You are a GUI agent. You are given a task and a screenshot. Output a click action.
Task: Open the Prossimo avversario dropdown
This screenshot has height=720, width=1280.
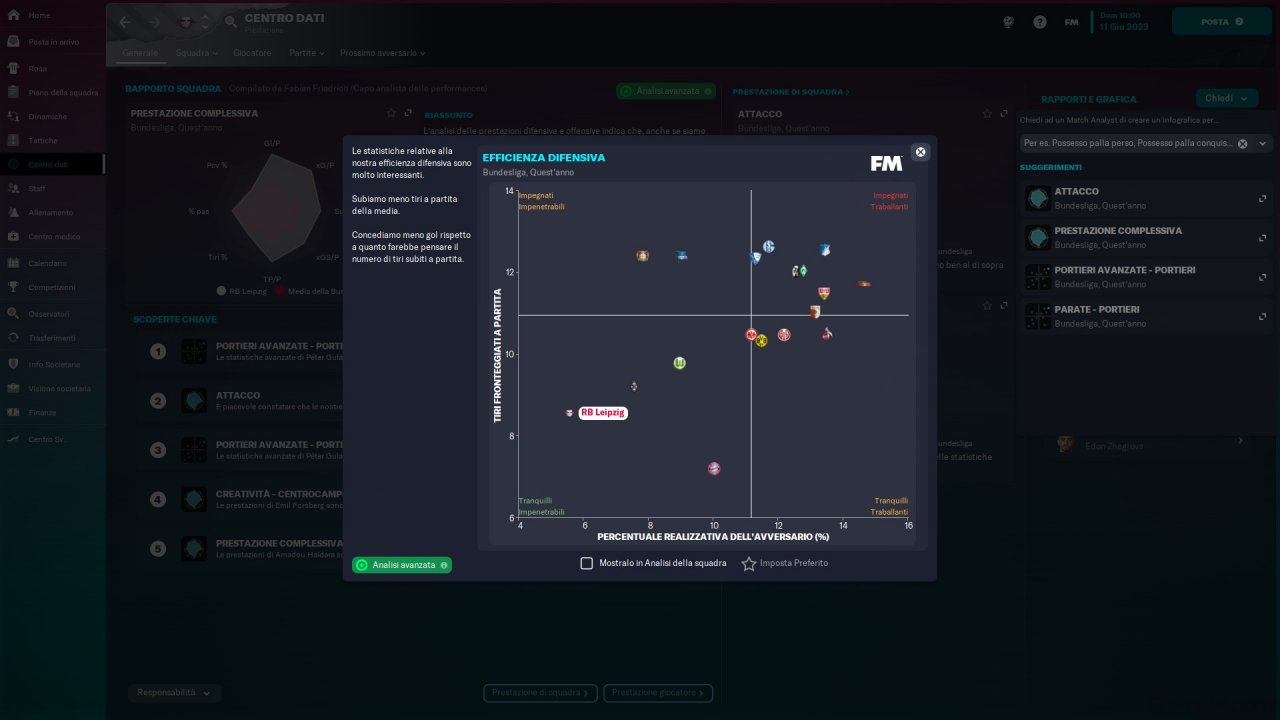(382, 52)
